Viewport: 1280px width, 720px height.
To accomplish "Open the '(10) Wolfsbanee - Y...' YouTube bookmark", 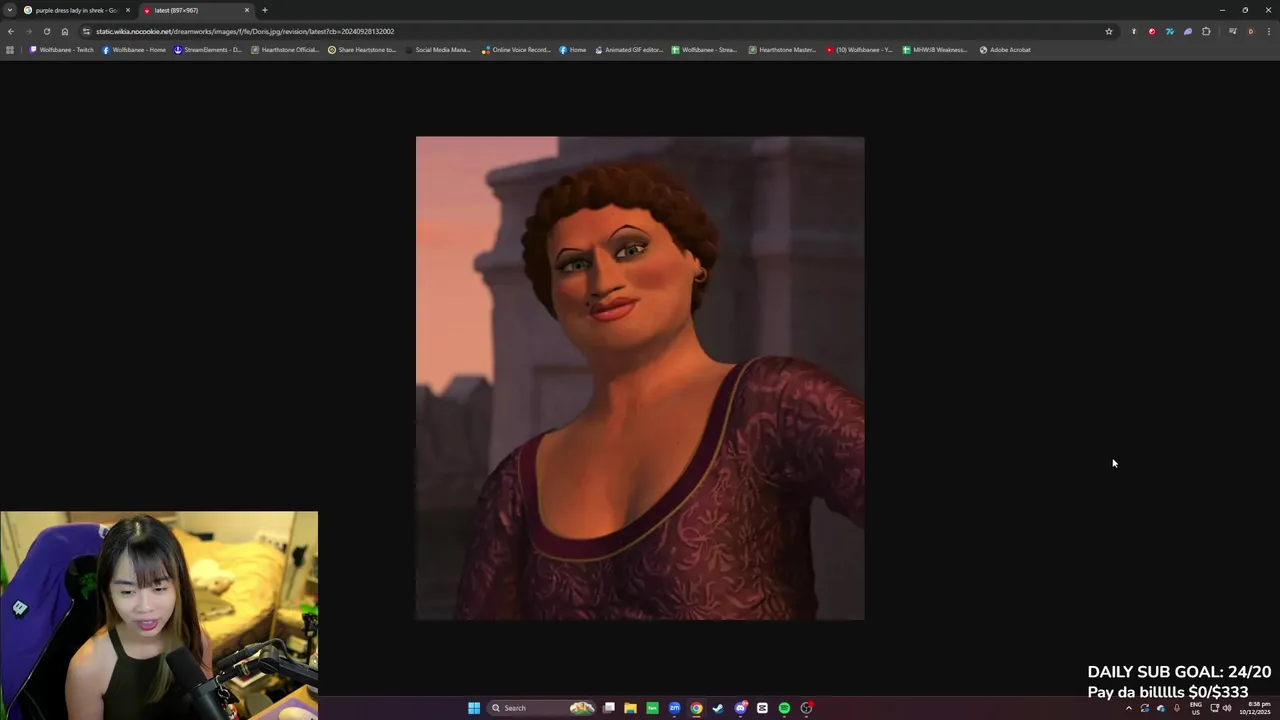I will (x=859, y=50).
